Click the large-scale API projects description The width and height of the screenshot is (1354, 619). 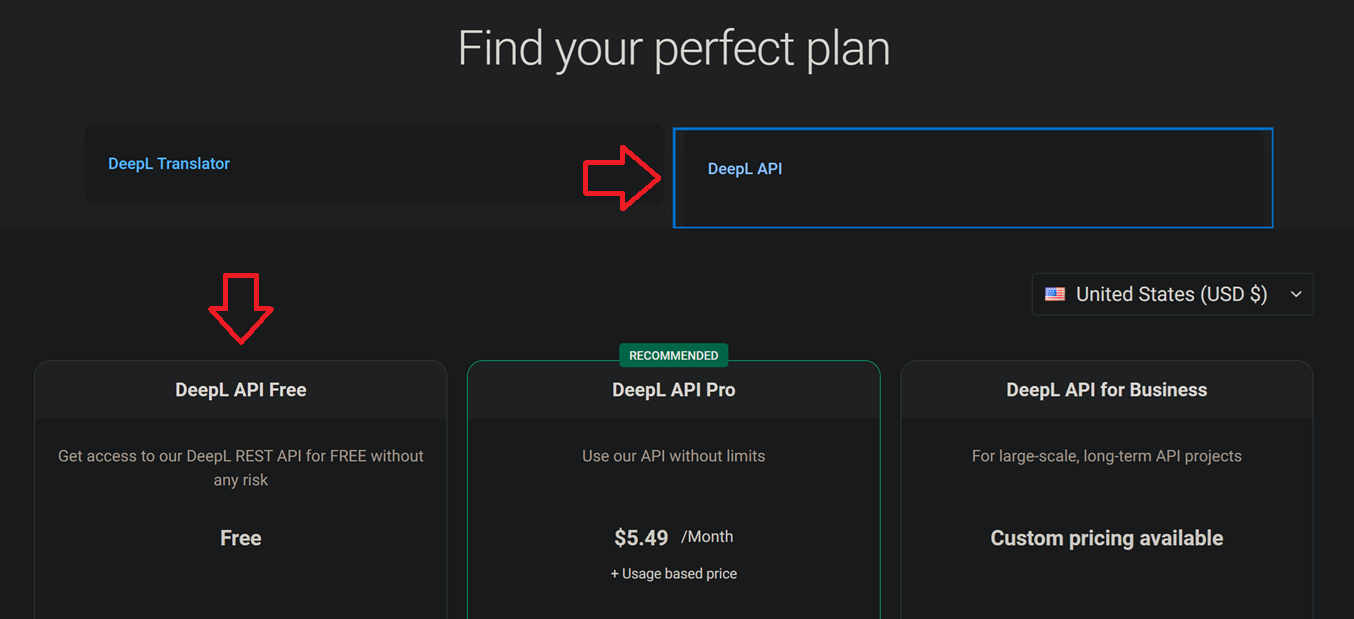click(1107, 456)
